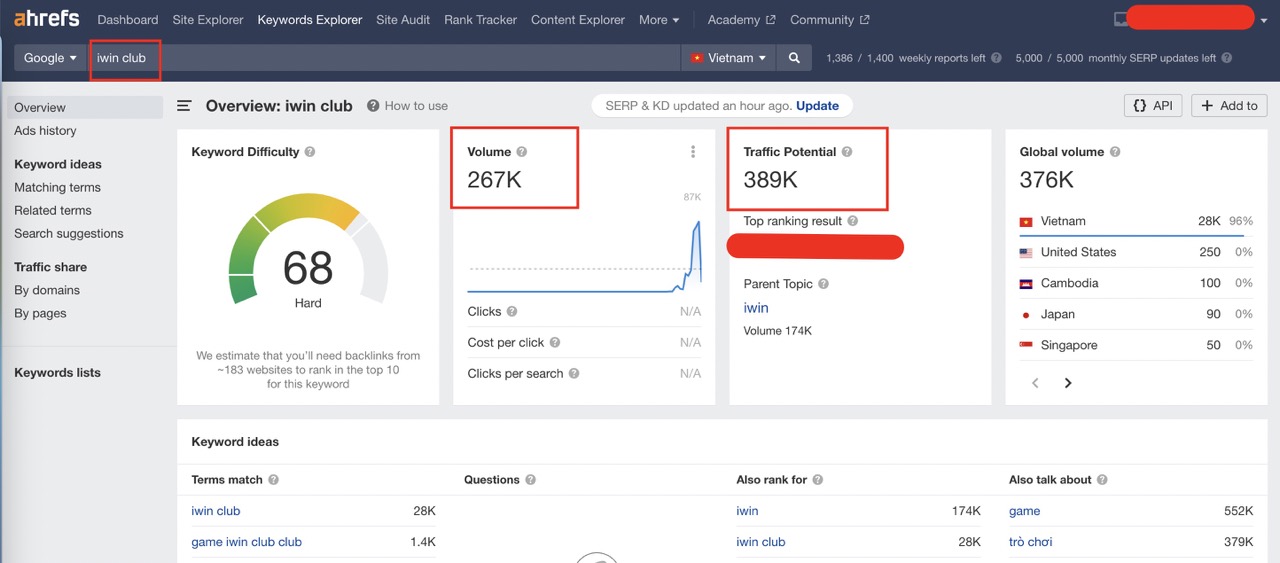Click the How to use help link
Image resolution: width=1280 pixels, height=563 pixels.
(407, 106)
